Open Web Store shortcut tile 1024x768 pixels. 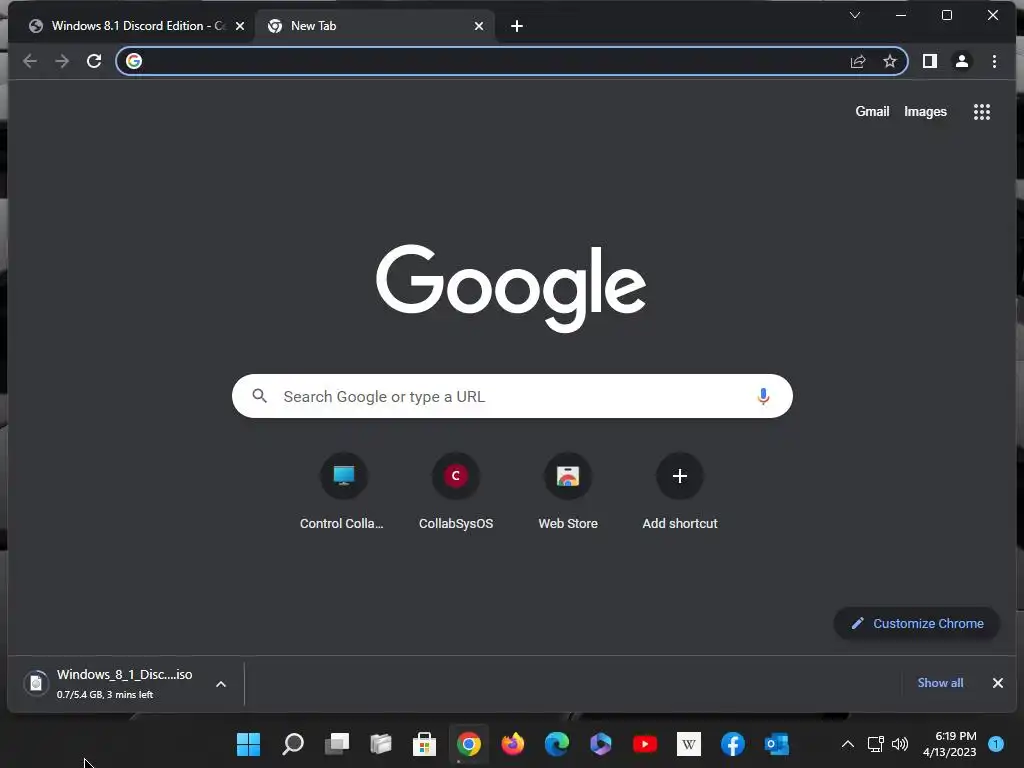[568, 491]
